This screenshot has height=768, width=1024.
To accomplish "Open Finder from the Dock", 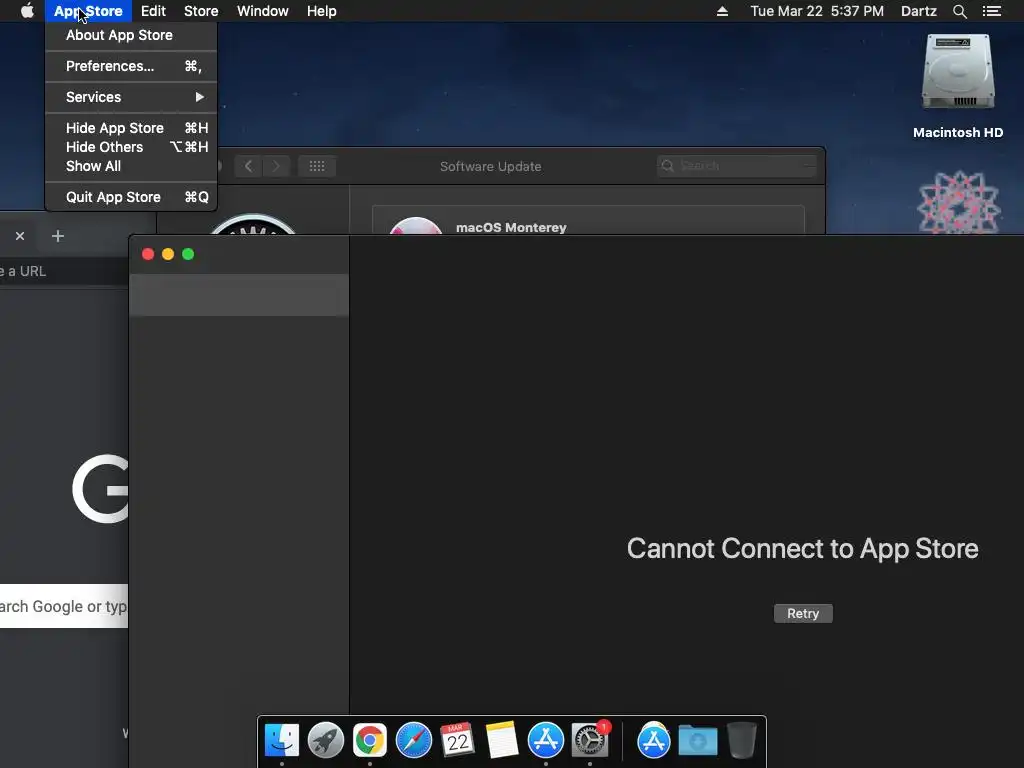I will click(x=281, y=740).
